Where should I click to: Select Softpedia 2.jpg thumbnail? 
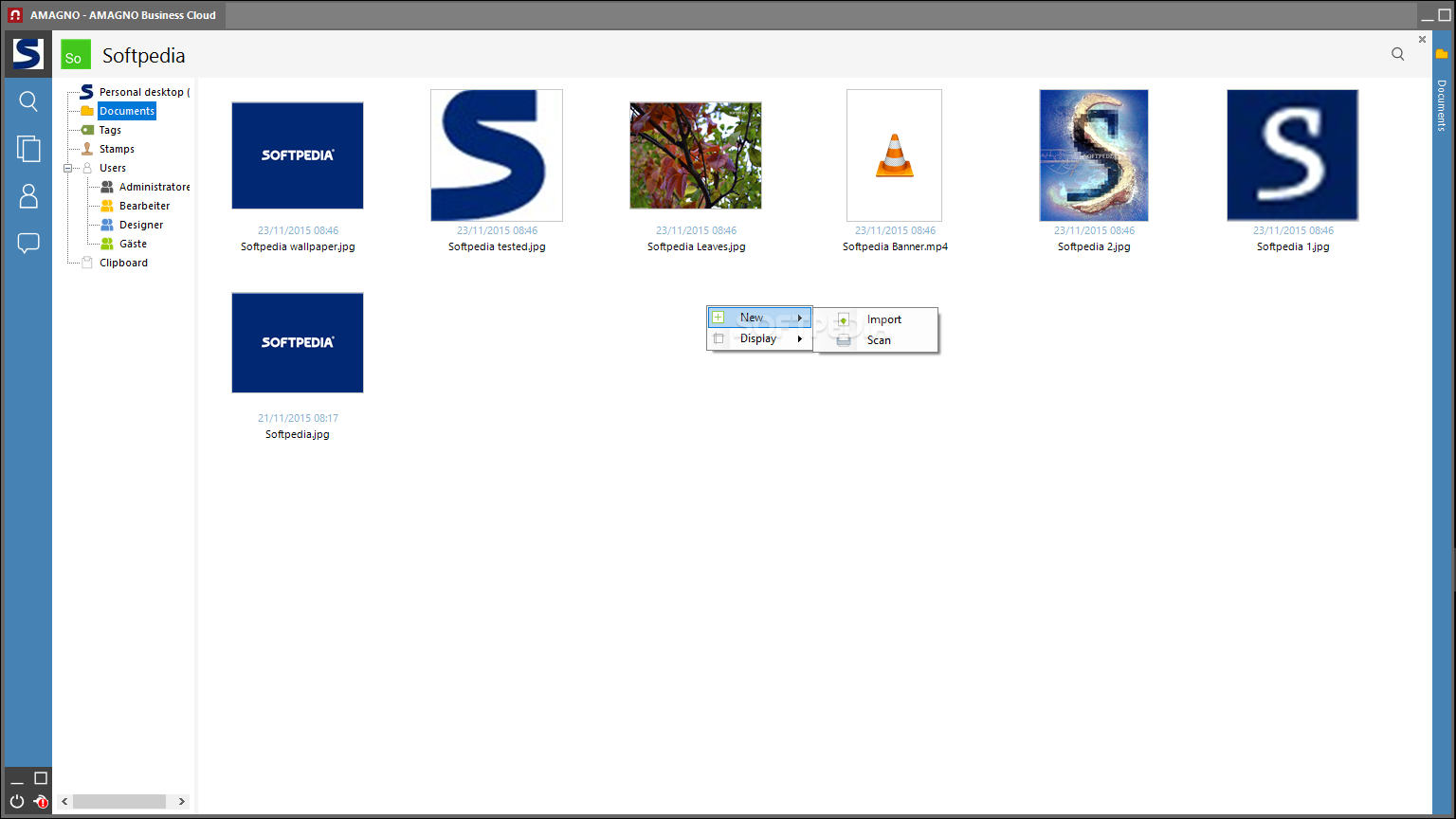[1094, 155]
